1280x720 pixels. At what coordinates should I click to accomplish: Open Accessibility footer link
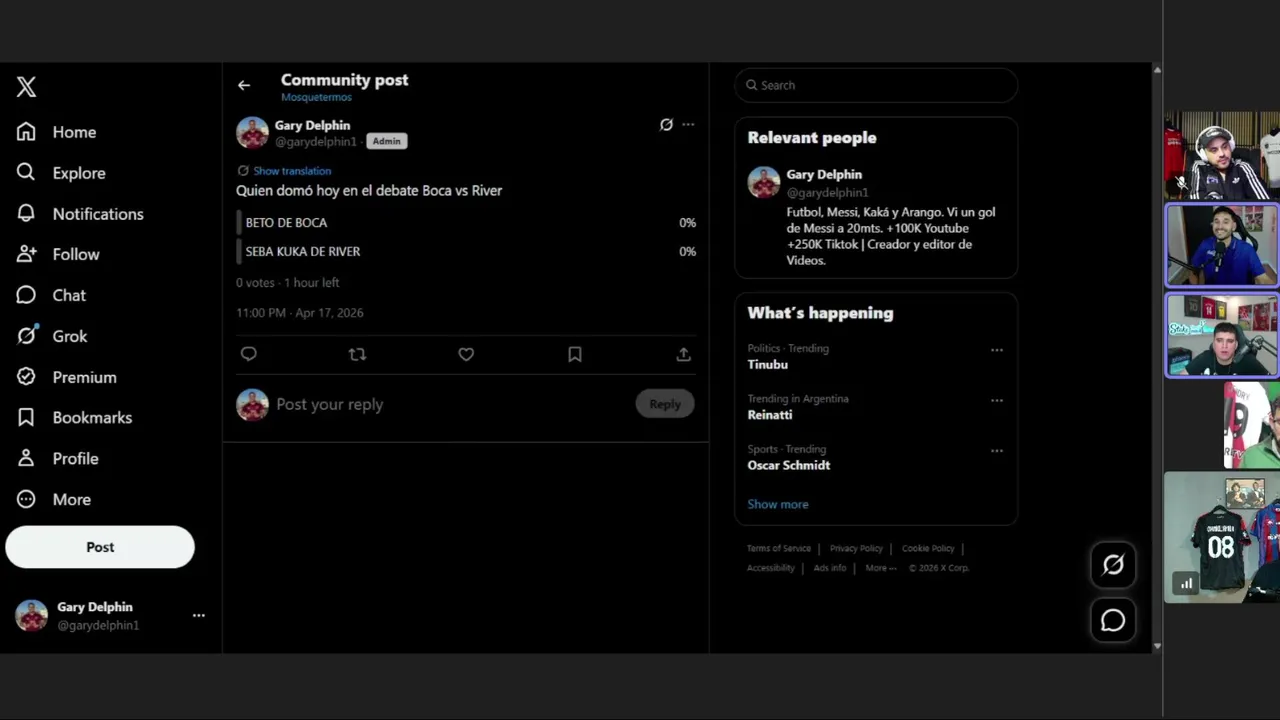click(x=771, y=568)
